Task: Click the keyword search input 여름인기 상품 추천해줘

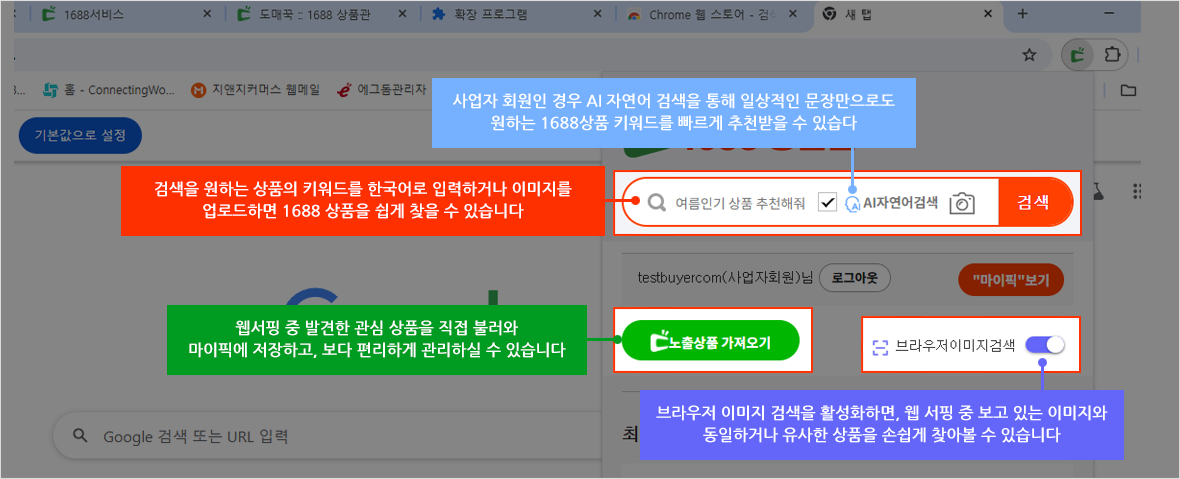Action: tap(741, 202)
